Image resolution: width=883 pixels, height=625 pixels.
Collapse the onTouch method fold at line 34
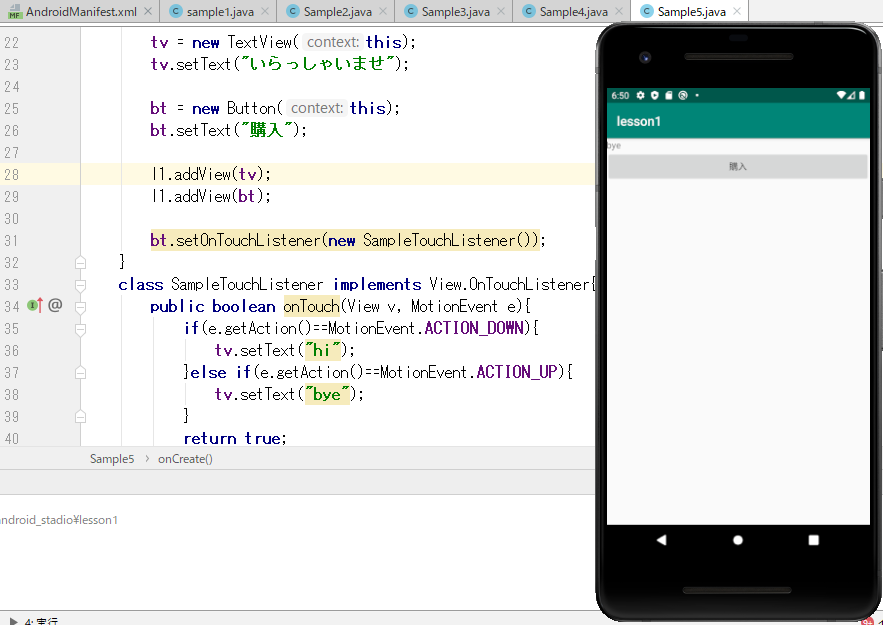click(80, 306)
